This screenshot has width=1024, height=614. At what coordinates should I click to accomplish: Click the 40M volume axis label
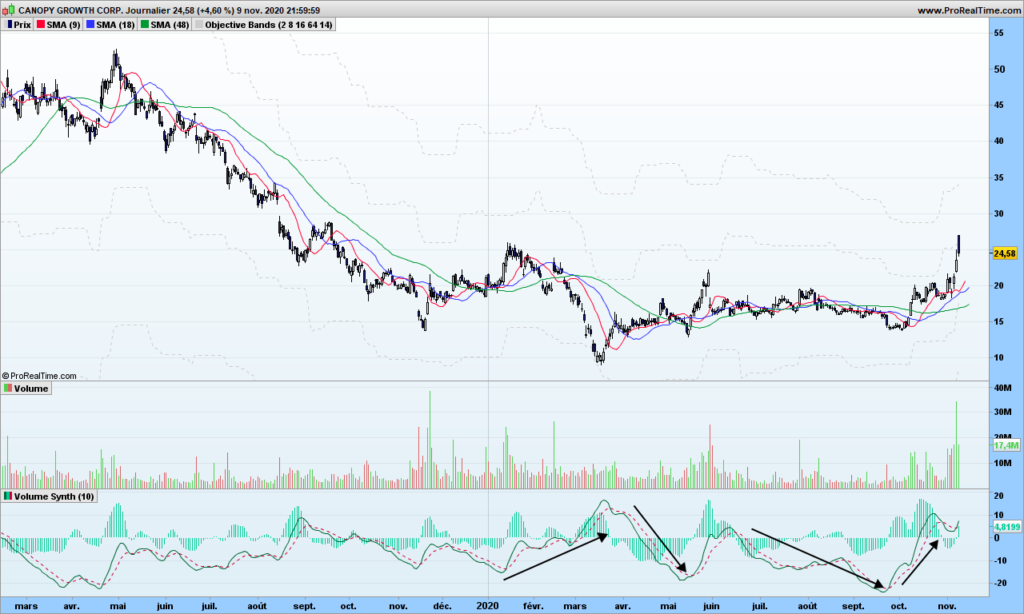(x=1002, y=387)
